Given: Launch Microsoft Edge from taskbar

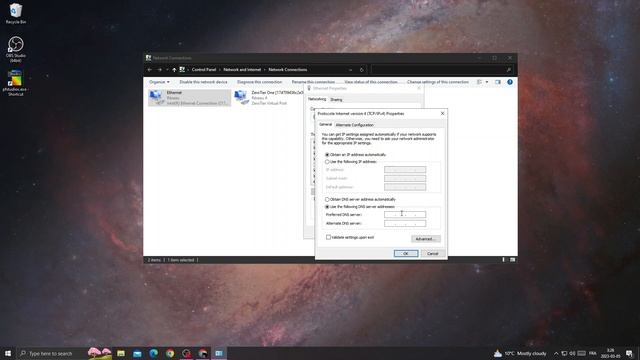Looking at the screenshot, I should tap(153, 353).
